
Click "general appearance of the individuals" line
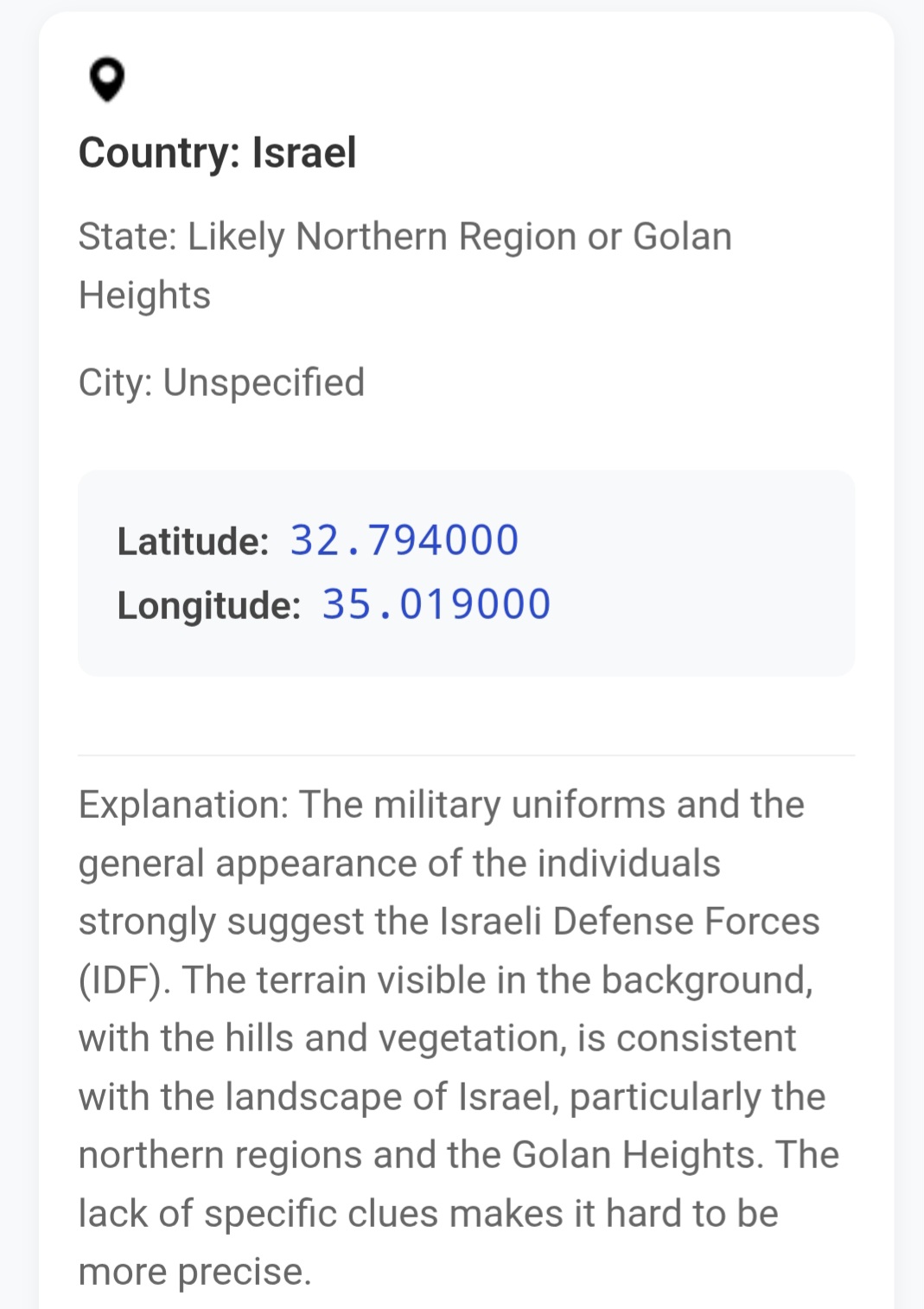click(399, 864)
